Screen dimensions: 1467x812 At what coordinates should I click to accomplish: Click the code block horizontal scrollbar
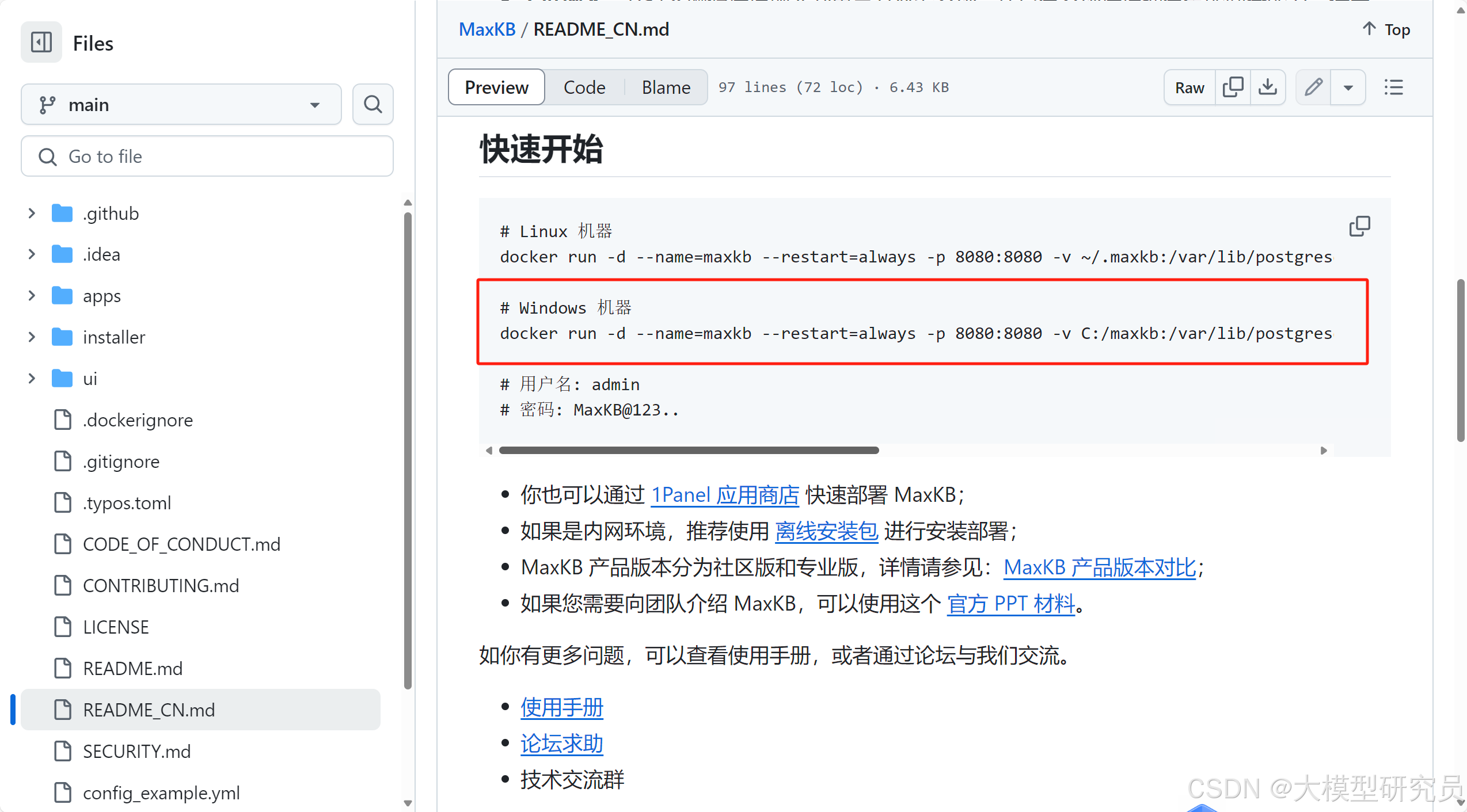coord(689,451)
